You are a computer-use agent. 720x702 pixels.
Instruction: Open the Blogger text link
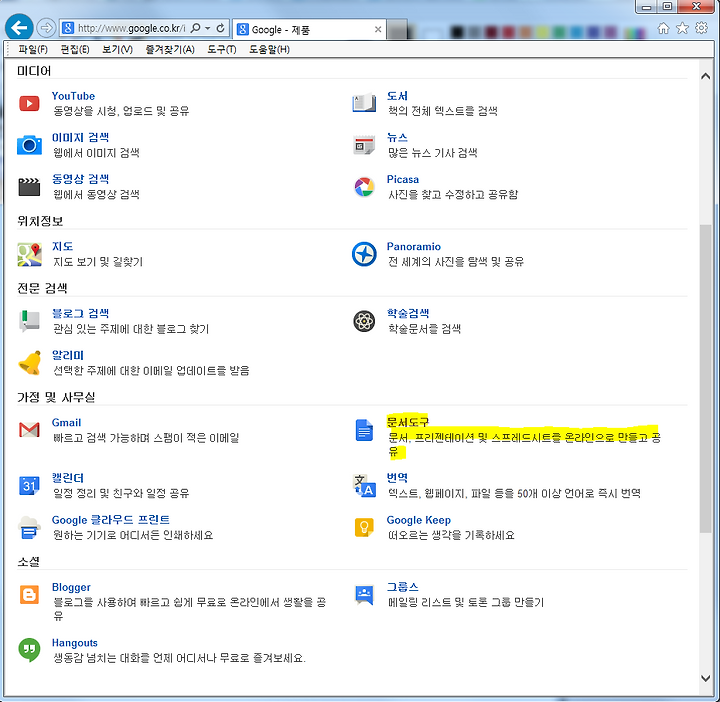pos(71,587)
